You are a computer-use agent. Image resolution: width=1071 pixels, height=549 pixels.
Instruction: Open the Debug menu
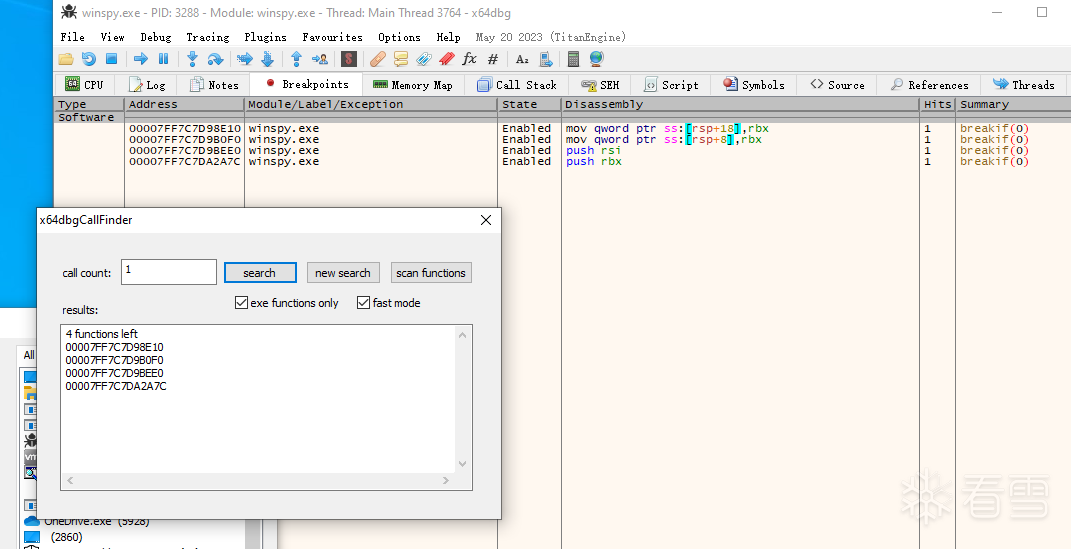coord(156,37)
